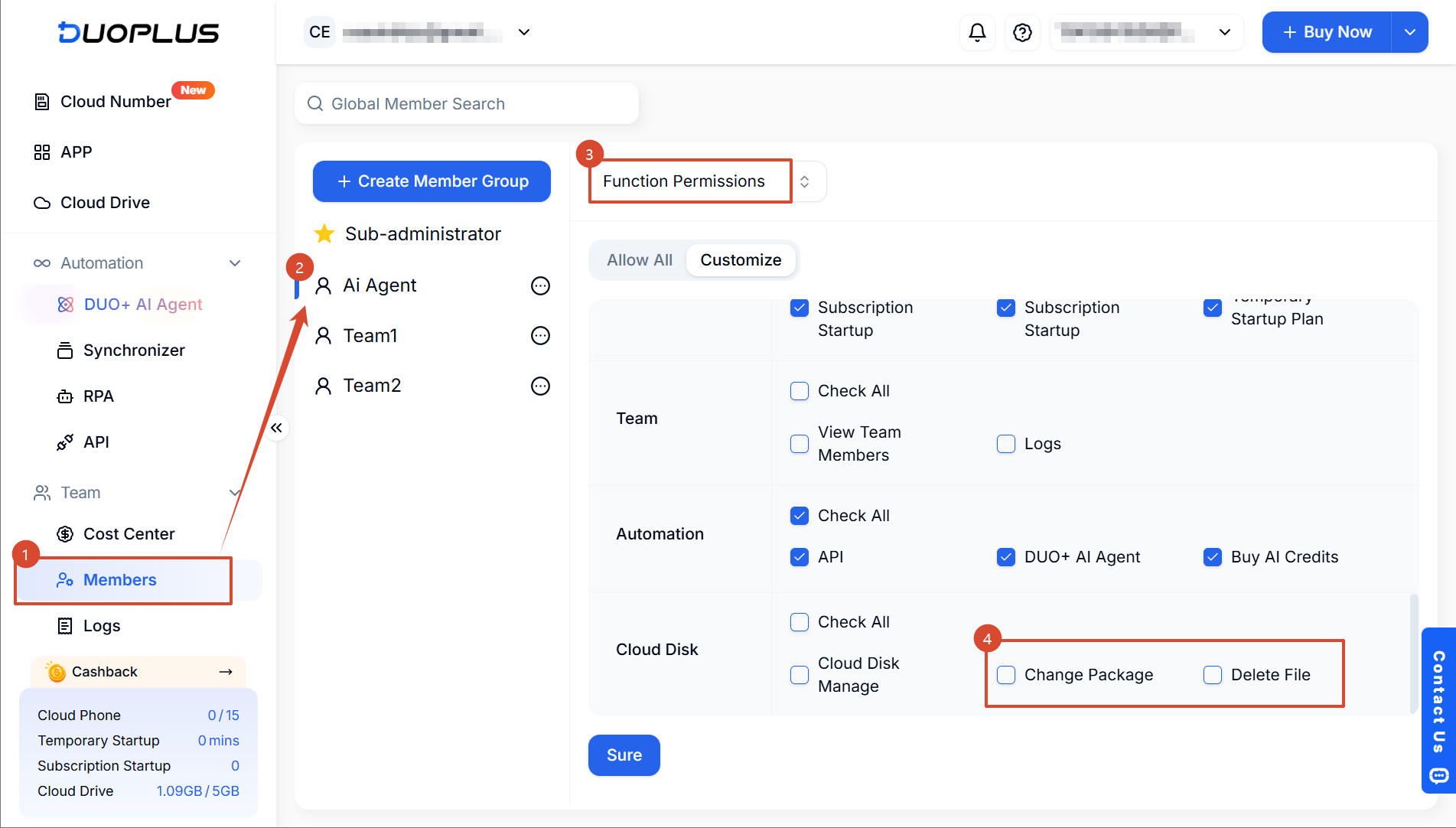Screen dimensions: 1456x828
Task: Enable Change Package permission
Action: click(1006, 675)
